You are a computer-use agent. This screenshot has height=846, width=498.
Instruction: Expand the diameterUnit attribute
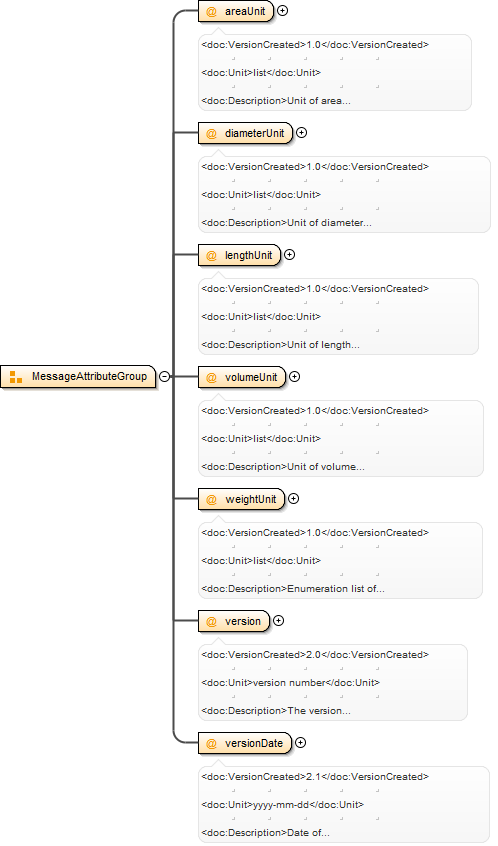[x=302, y=133]
